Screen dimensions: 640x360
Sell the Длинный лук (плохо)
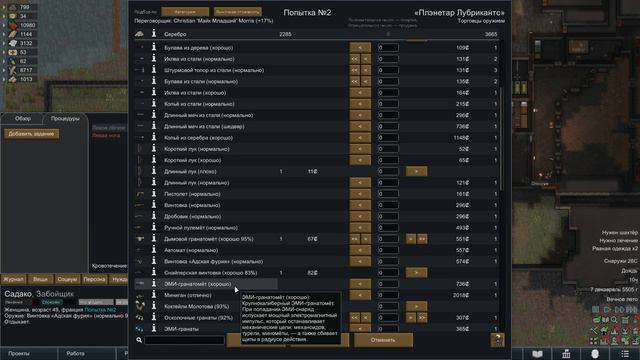tap(416, 171)
